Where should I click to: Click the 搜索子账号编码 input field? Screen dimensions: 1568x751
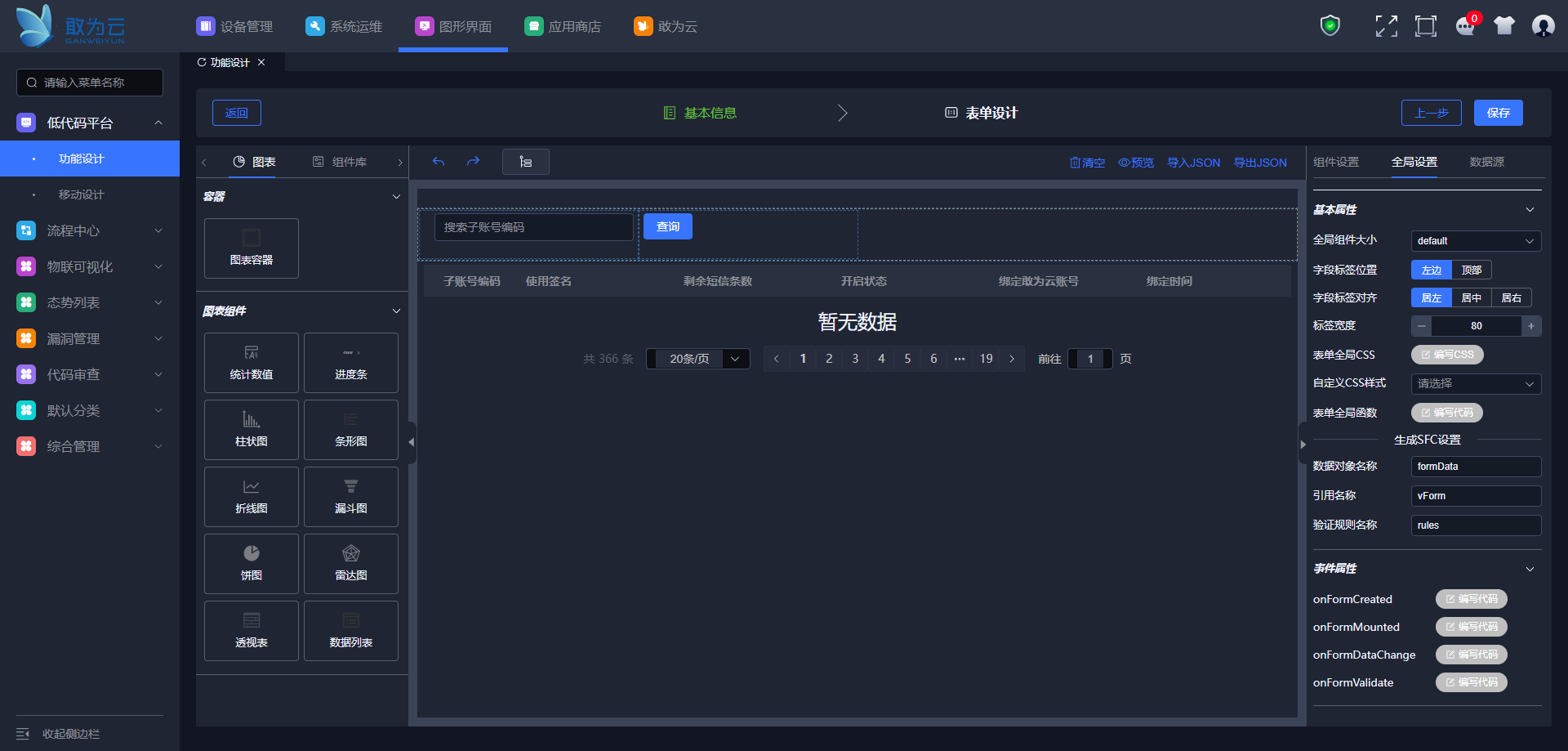[534, 227]
